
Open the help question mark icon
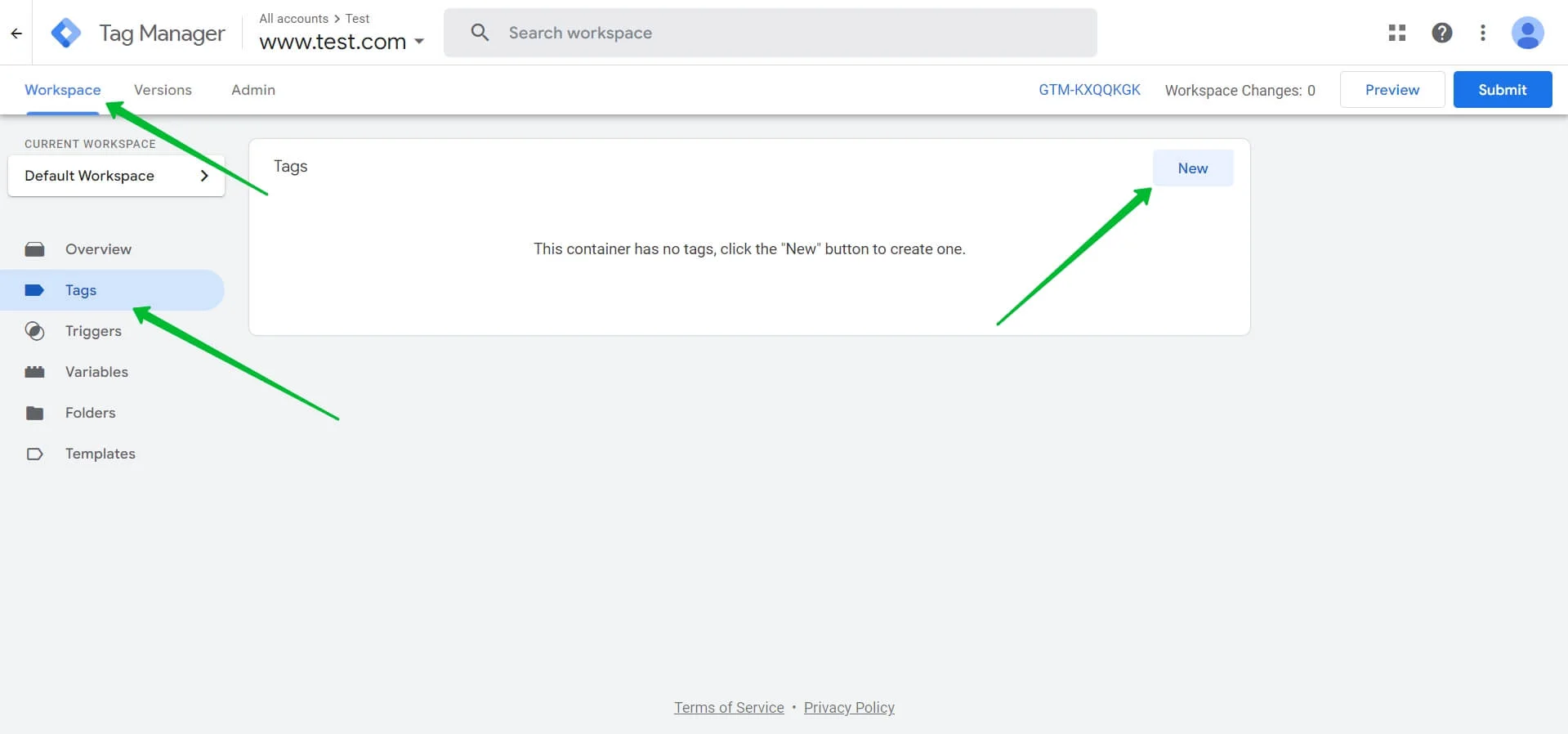pyautogui.click(x=1442, y=33)
